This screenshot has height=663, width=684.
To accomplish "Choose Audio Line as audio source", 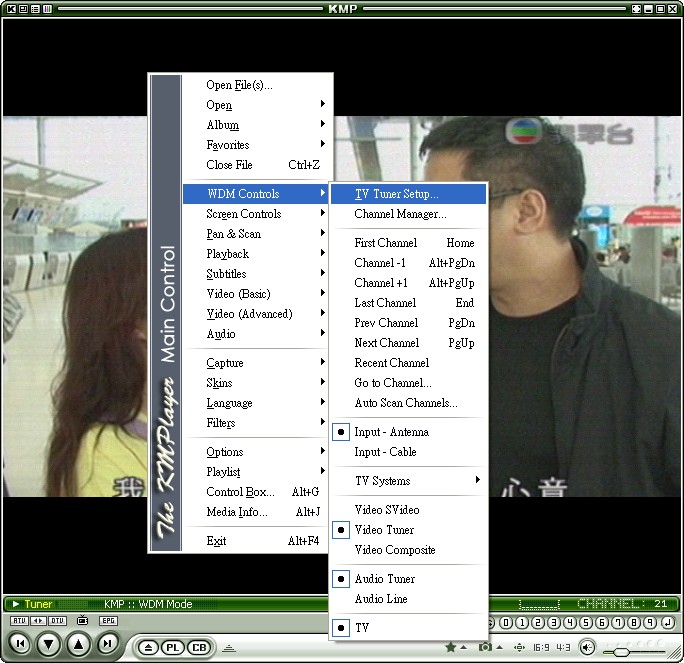I will 380,599.
